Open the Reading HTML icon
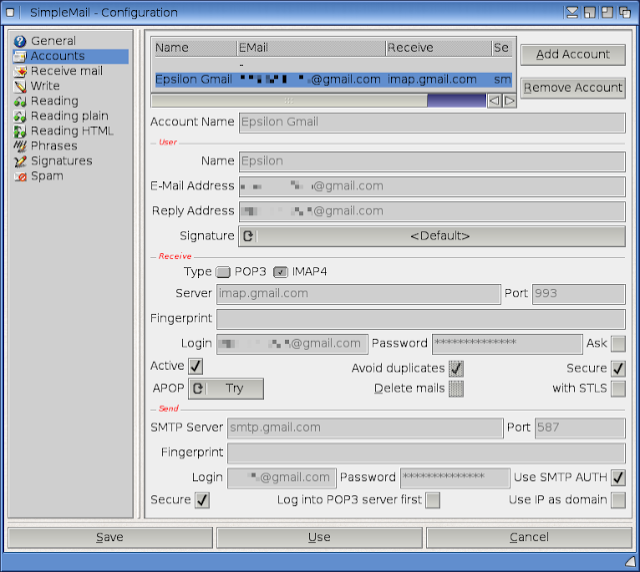The height and width of the screenshot is (572, 640). (x=20, y=131)
